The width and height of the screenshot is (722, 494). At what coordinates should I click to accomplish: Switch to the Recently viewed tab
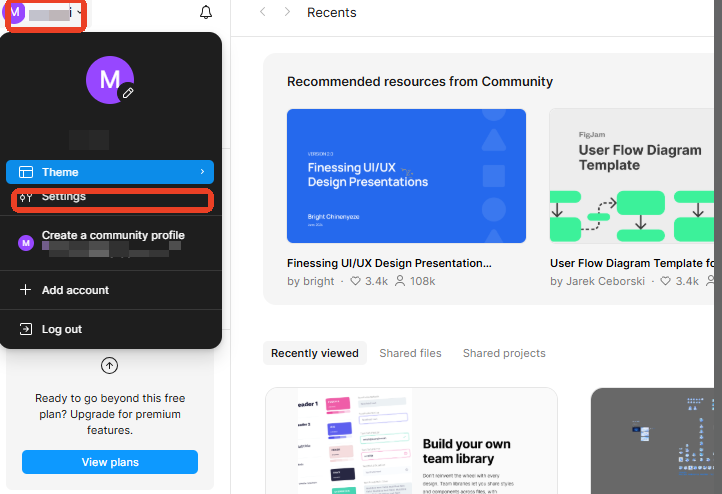coord(315,353)
